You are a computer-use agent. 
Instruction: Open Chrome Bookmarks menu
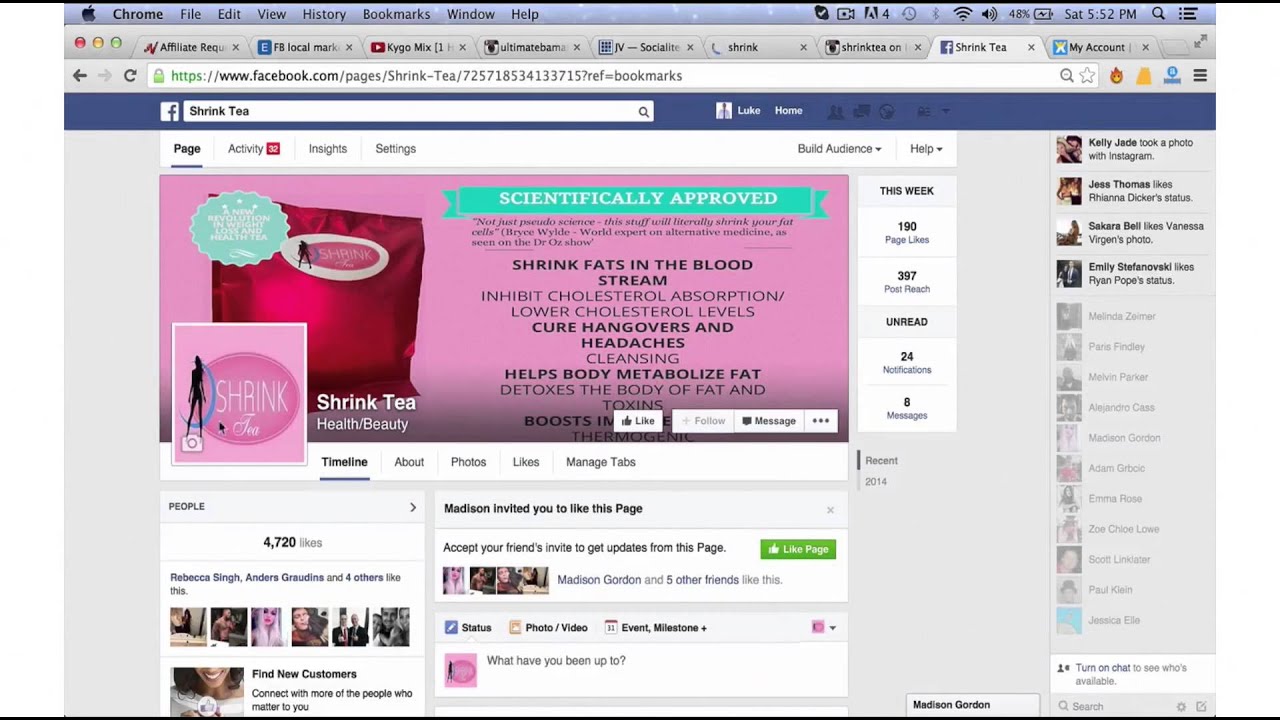396,14
